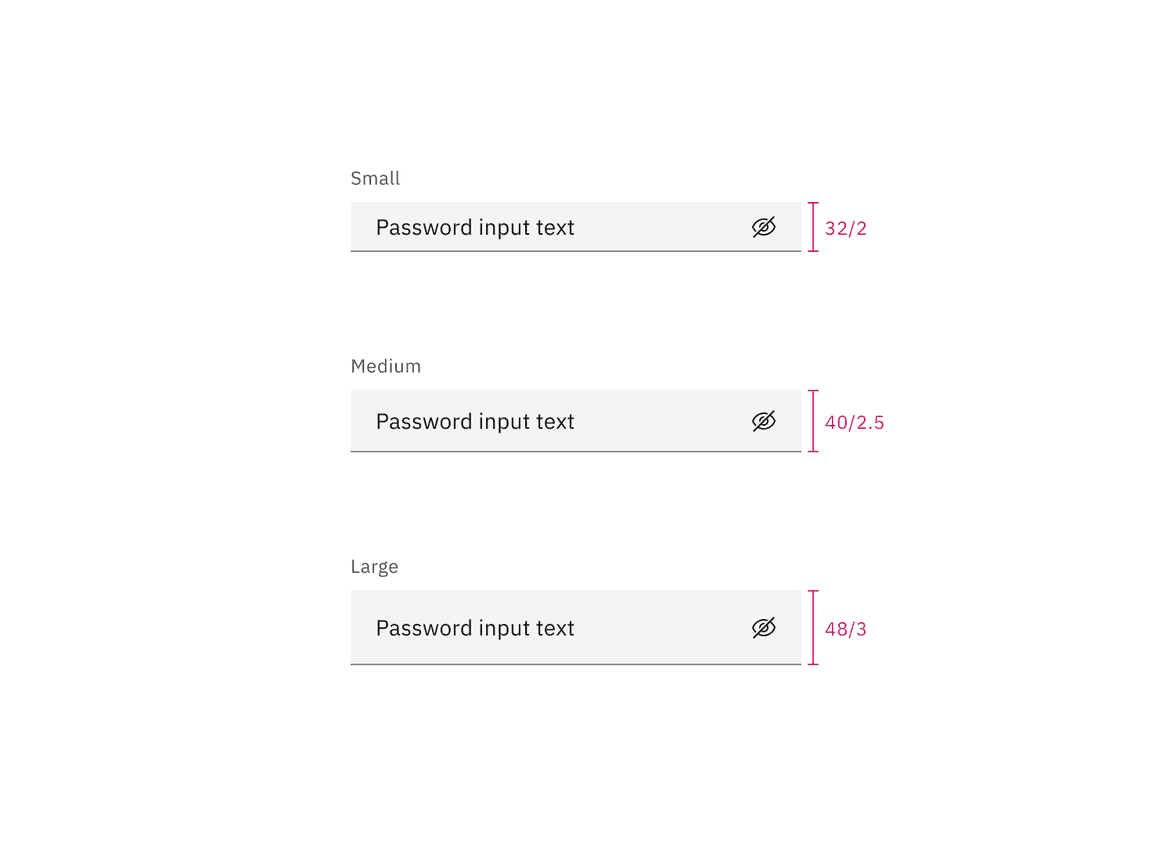Click the 32/2 measurement annotation
This screenshot has height=864, width=1152.
point(845,228)
